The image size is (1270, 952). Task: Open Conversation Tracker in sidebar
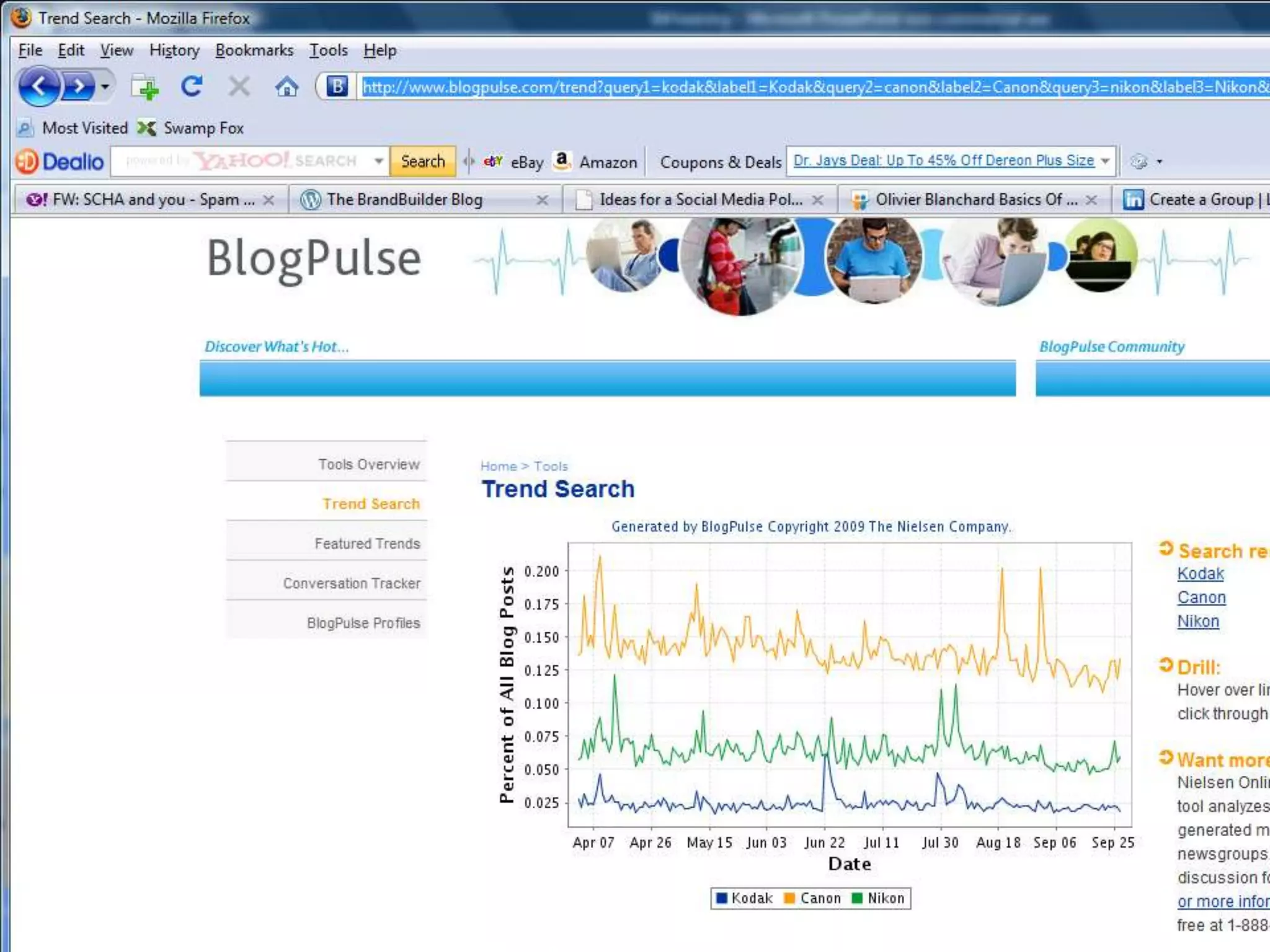pyautogui.click(x=352, y=583)
